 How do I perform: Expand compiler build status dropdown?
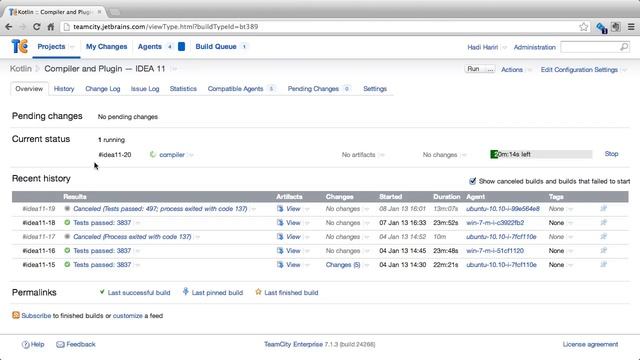(x=191, y=155)
